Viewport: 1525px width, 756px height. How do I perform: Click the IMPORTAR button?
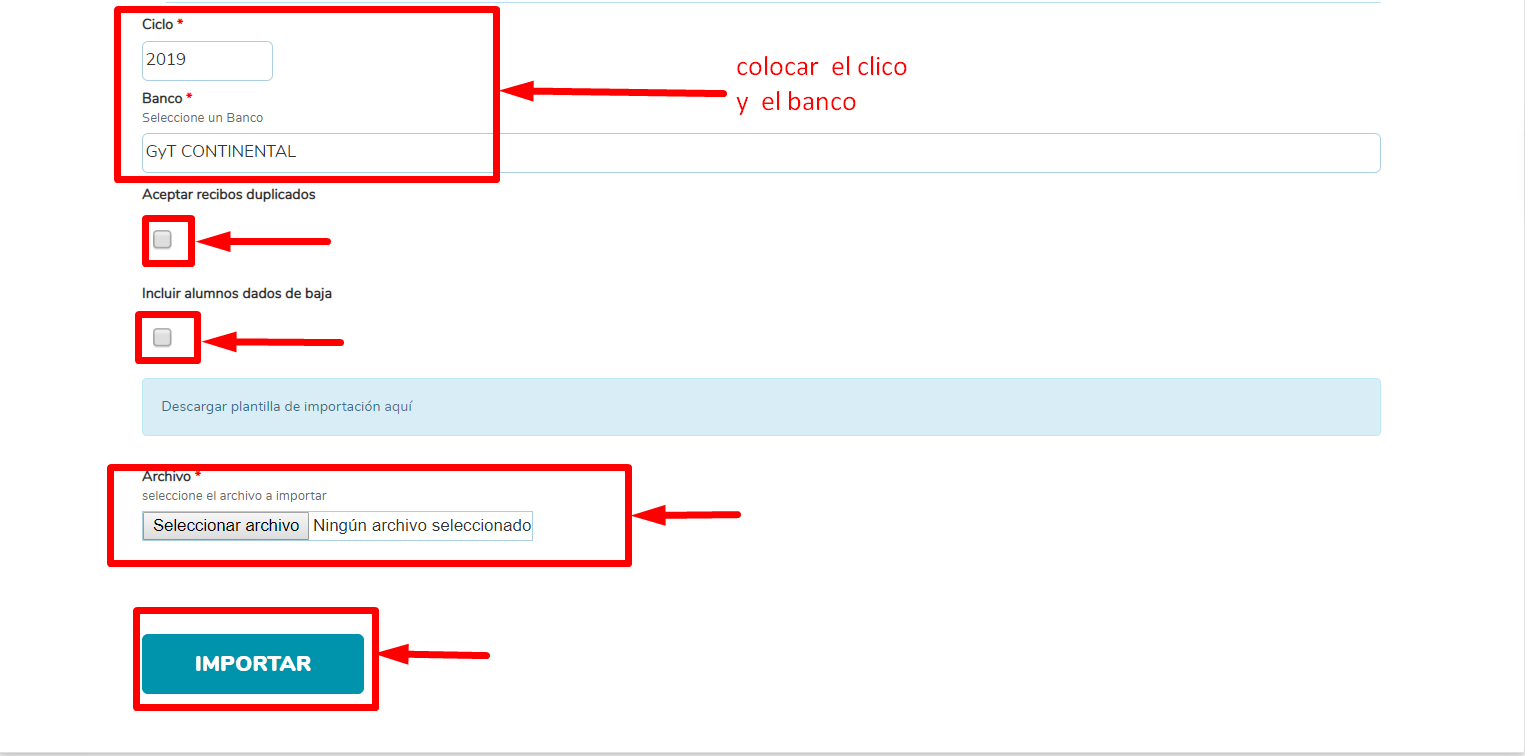tap(253, 663)
